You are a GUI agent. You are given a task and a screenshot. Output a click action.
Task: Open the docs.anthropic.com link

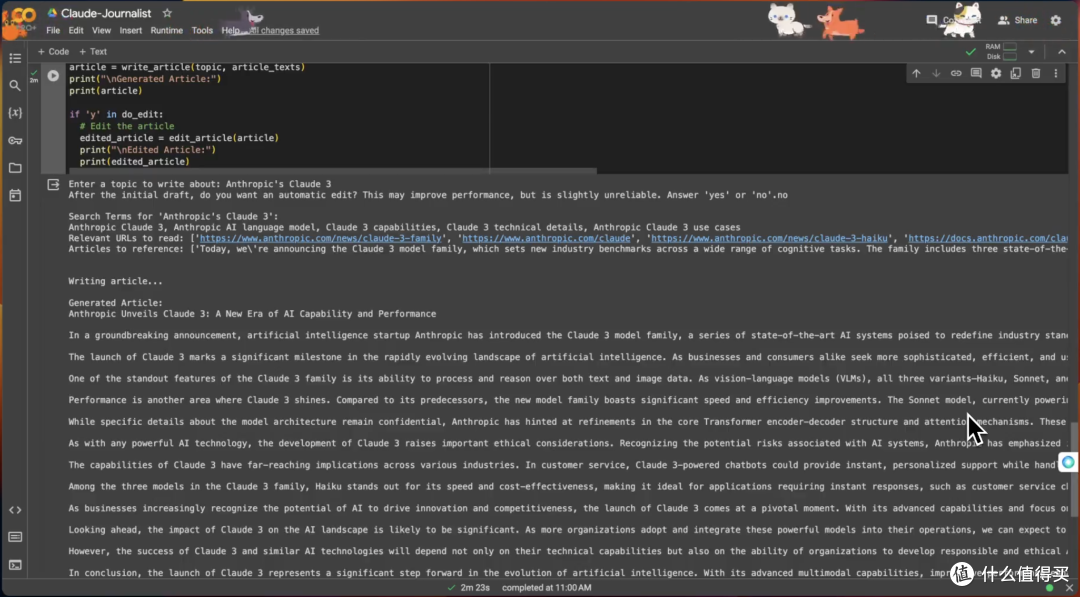point(988,238)
